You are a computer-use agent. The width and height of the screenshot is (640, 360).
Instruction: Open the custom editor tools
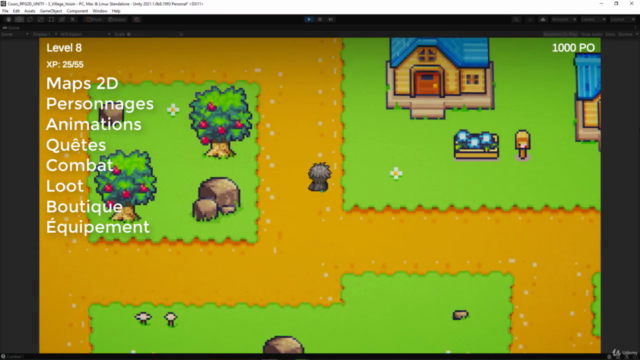(x=73, y=20)
